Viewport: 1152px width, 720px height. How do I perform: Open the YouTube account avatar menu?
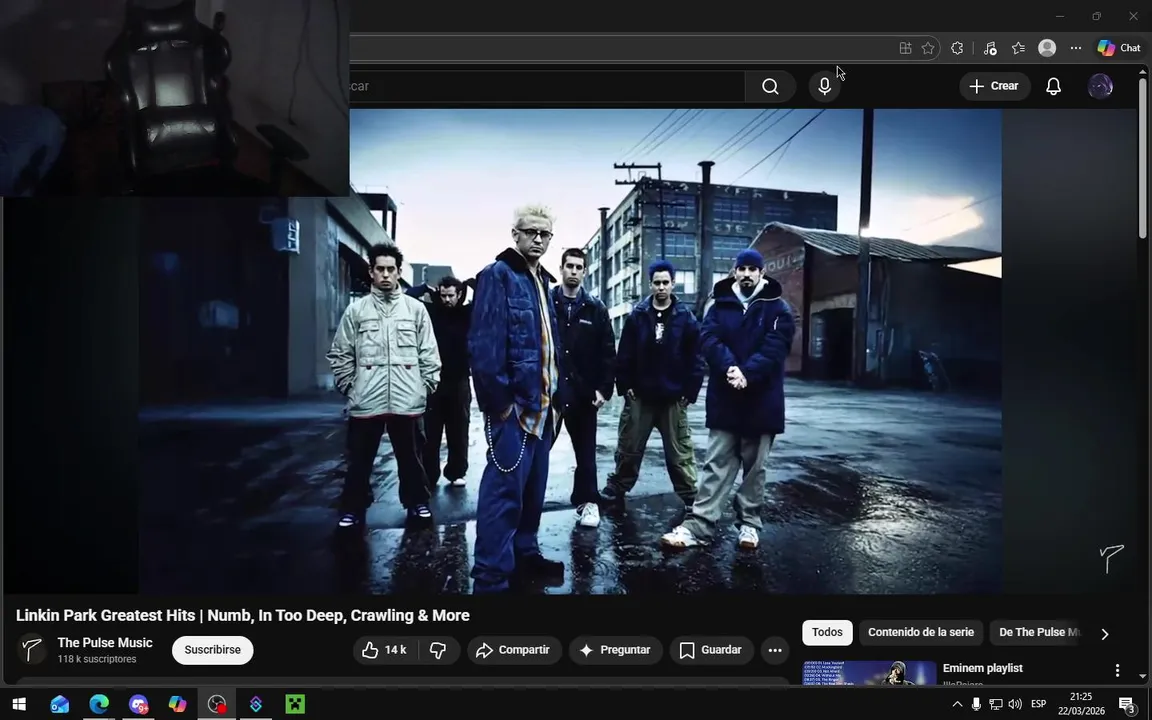click(1100, 86)
